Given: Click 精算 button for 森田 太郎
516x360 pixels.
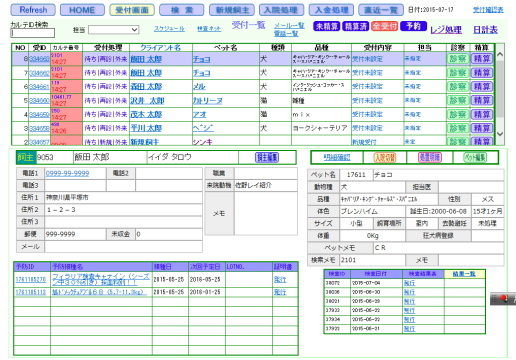Looking at the screenshot, I should point(482,87).
